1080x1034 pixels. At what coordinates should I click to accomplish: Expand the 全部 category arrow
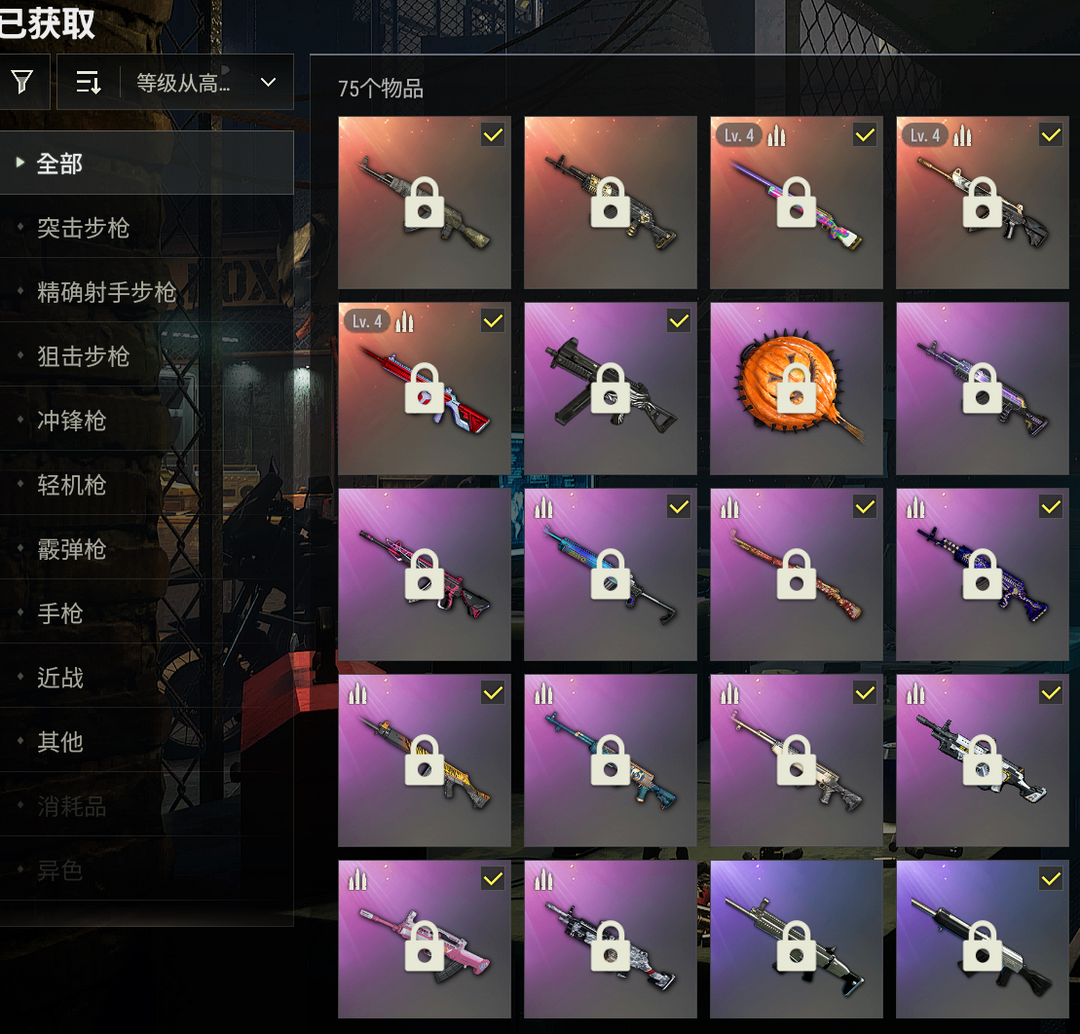20,163
